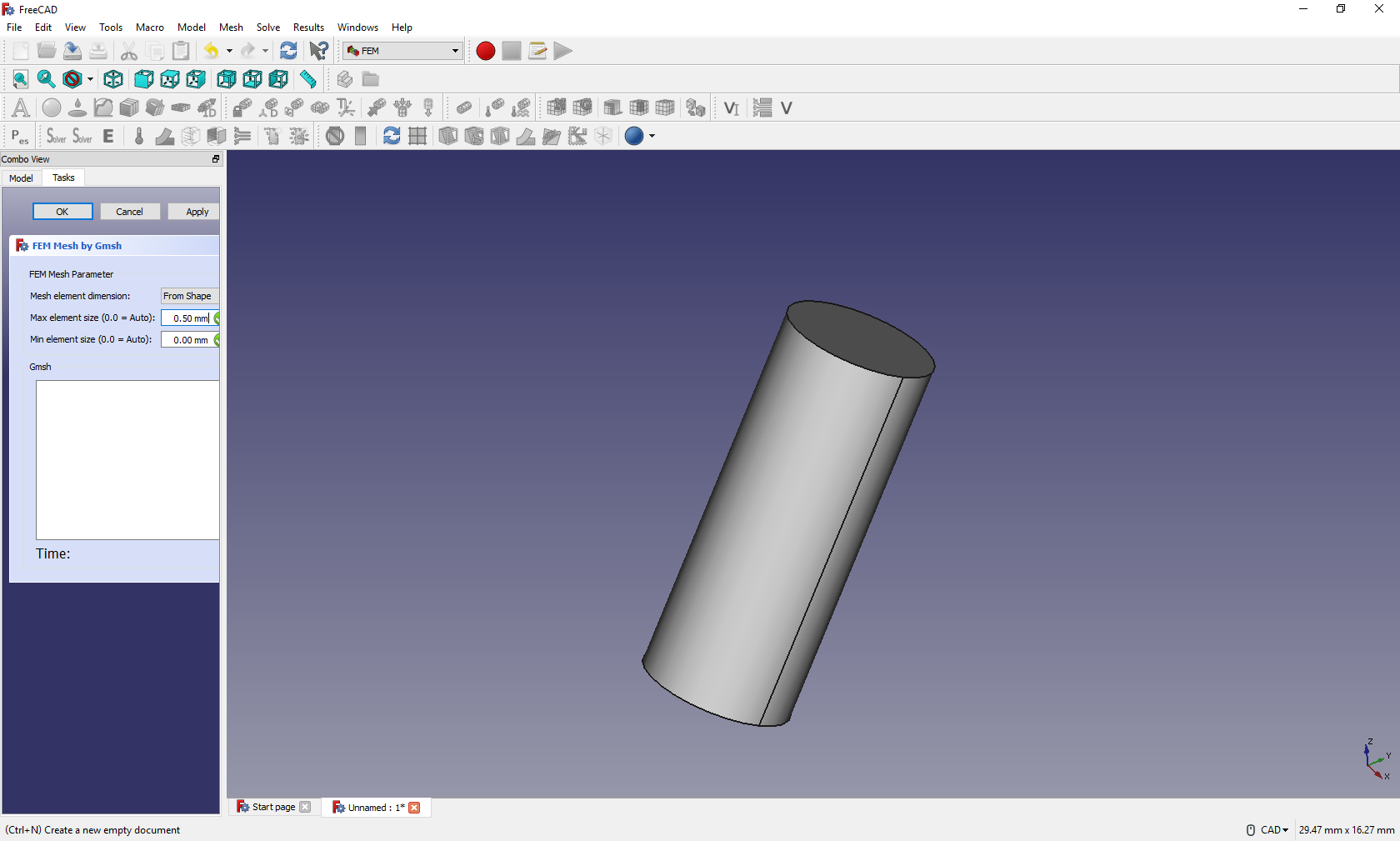Click the Refresh recompute icon
Screen dimensions: 1400x841
(288, 51)
